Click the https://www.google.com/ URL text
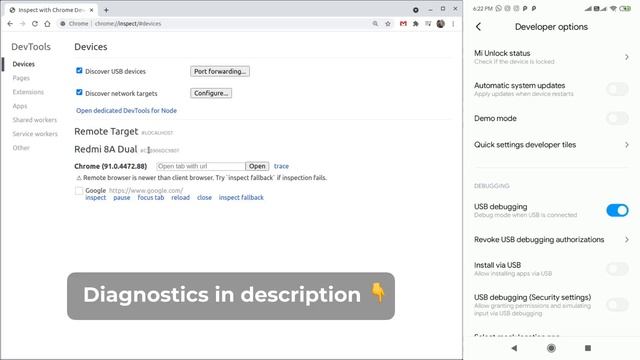 click(x=146, y=191)
